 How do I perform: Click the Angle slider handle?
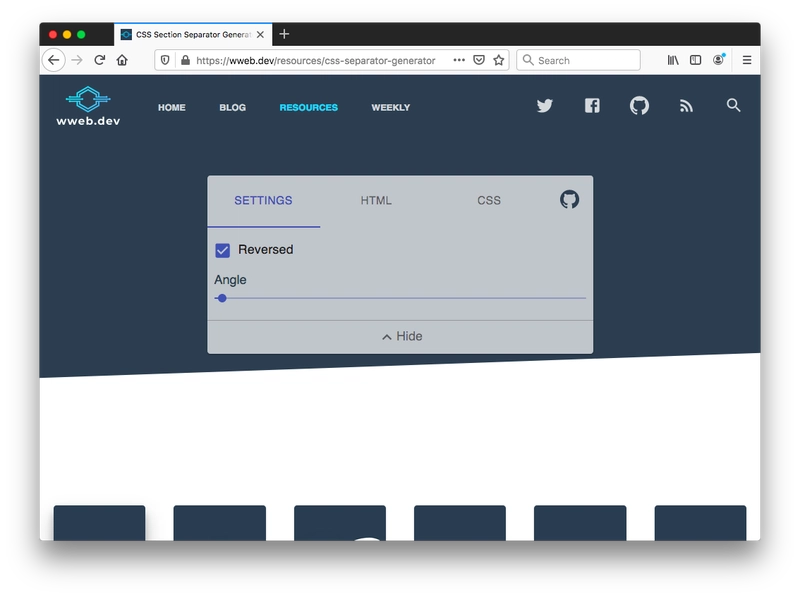[x=222, y=298]
